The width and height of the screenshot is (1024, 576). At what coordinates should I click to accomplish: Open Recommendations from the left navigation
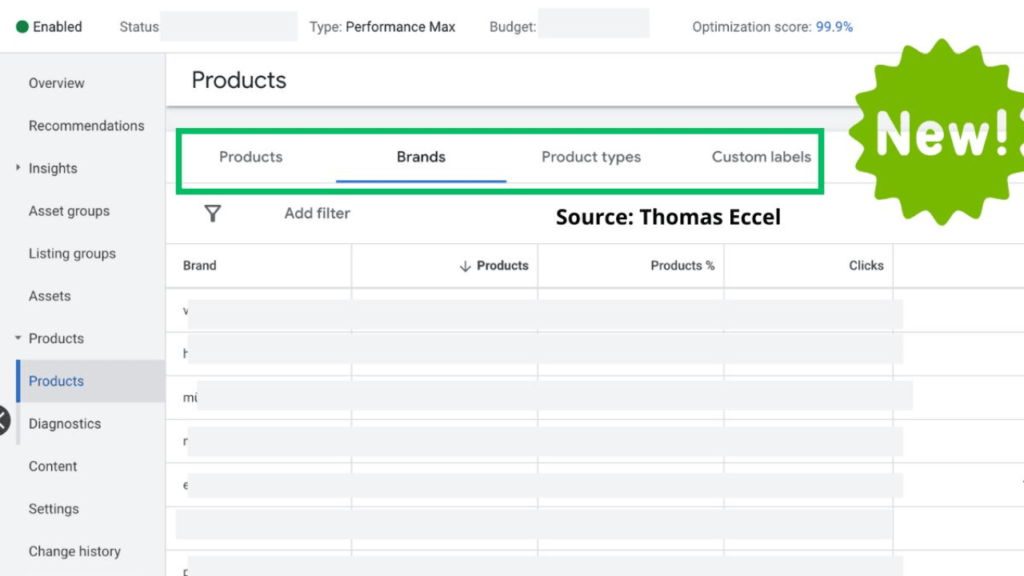click(x=87, y=125)
